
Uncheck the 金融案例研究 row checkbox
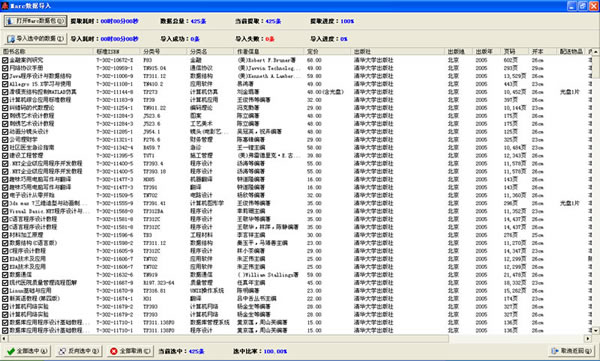point(5,60)
